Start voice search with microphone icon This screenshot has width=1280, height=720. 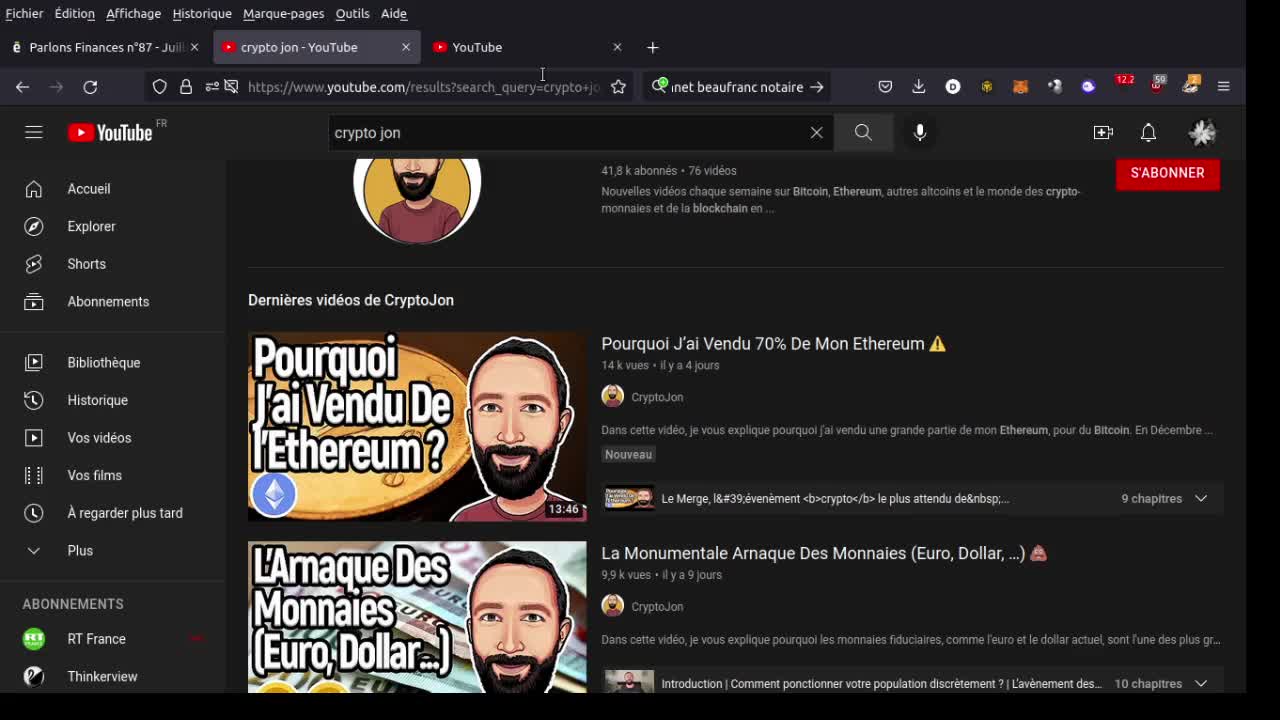920,132
